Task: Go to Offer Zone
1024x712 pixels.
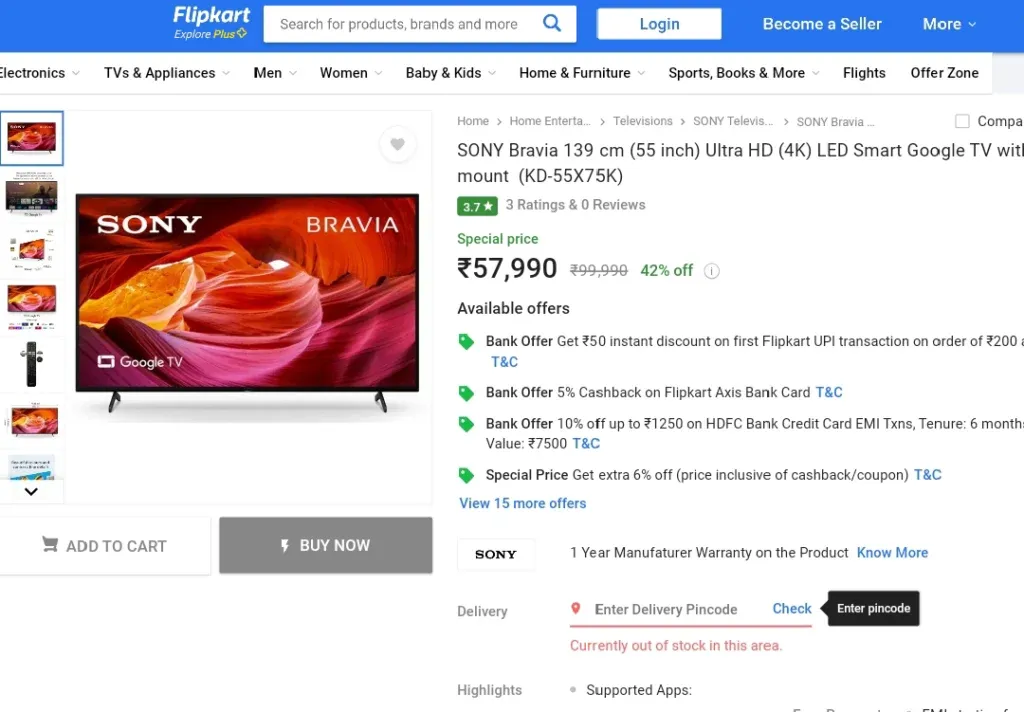Action: click(x=944, y=73)
